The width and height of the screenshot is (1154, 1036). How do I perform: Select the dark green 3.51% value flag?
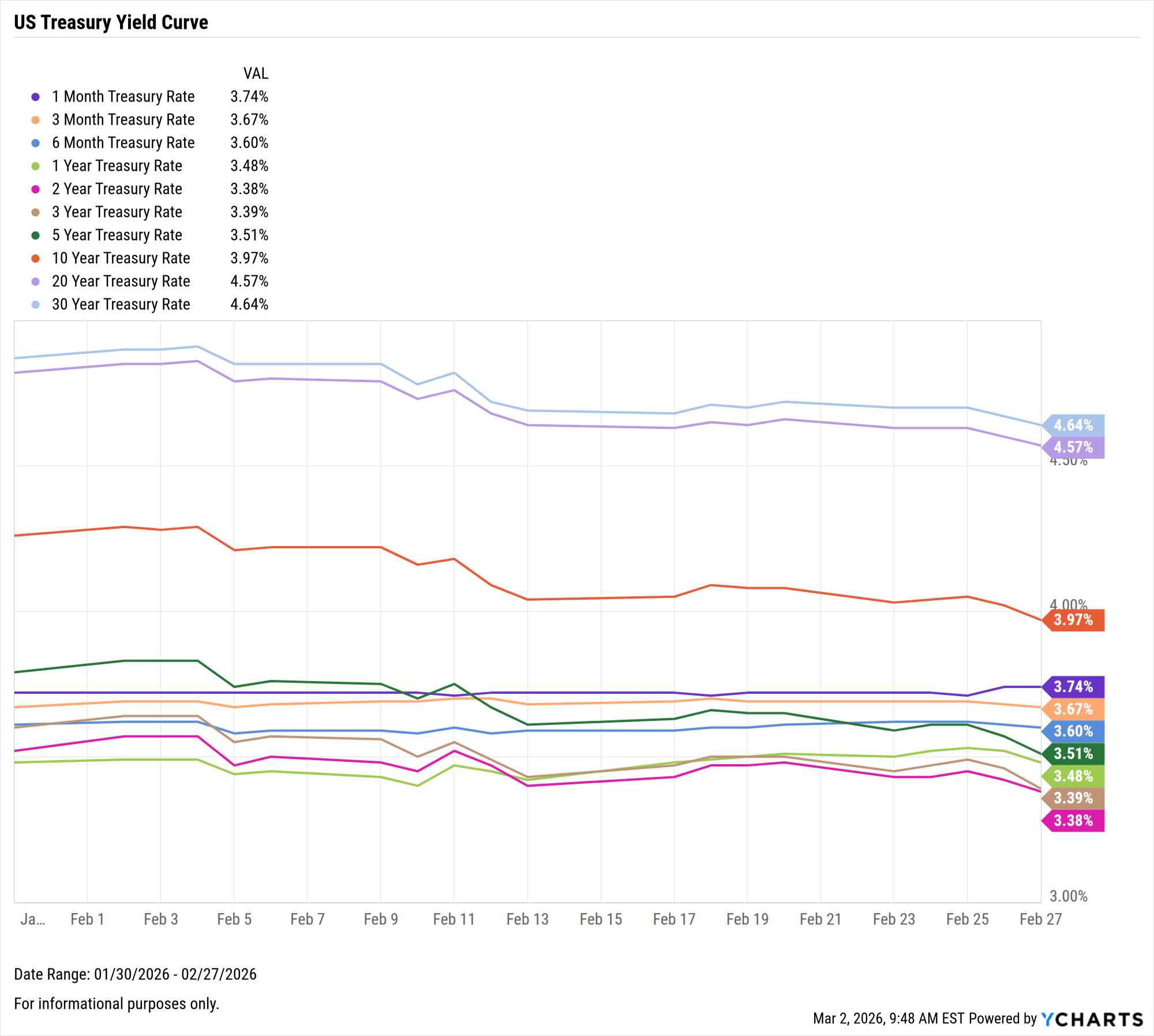(x=1073, y=754)
